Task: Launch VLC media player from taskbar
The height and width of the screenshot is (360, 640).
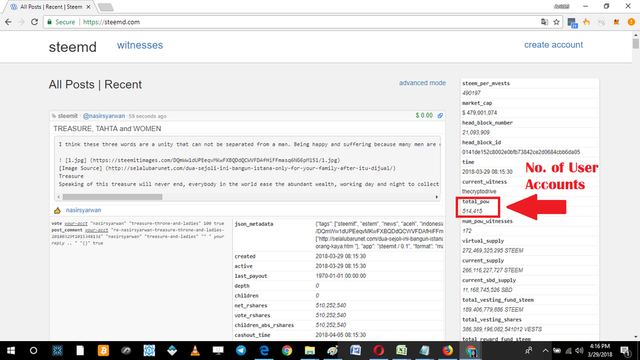Action: click(195, 351)
